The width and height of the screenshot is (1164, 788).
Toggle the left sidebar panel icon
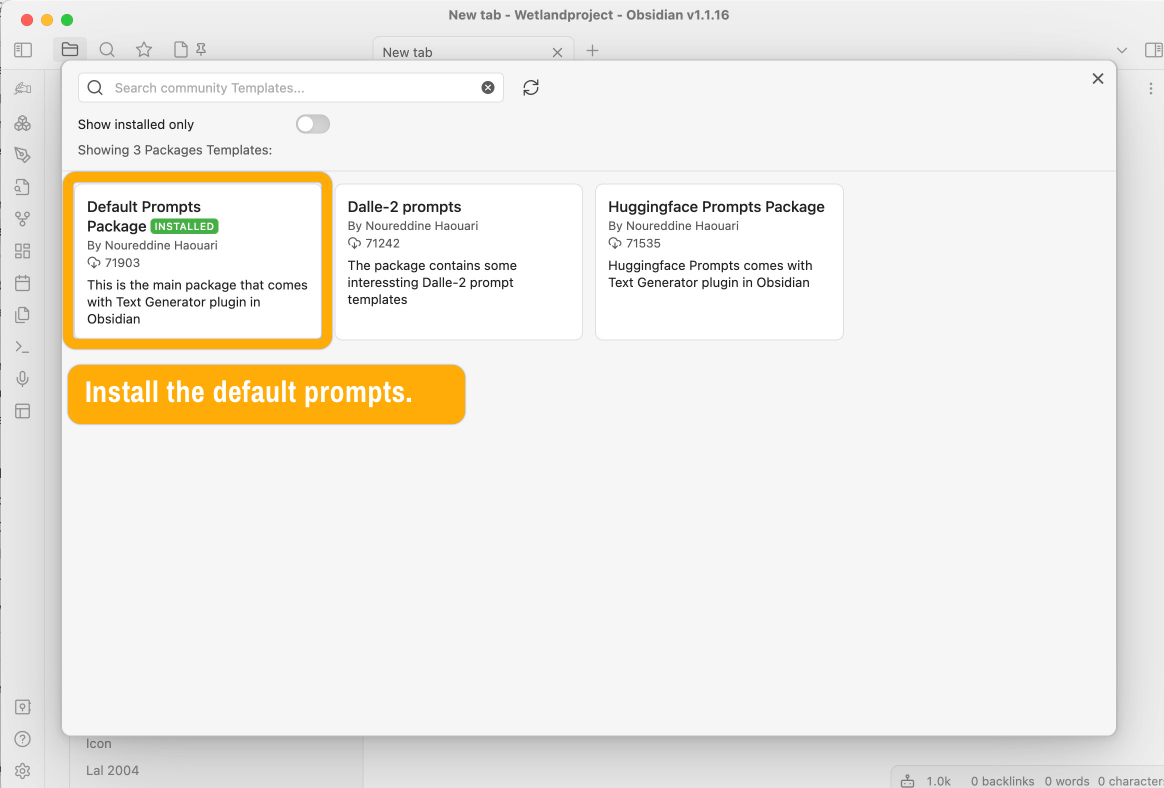tap(22, 48)
